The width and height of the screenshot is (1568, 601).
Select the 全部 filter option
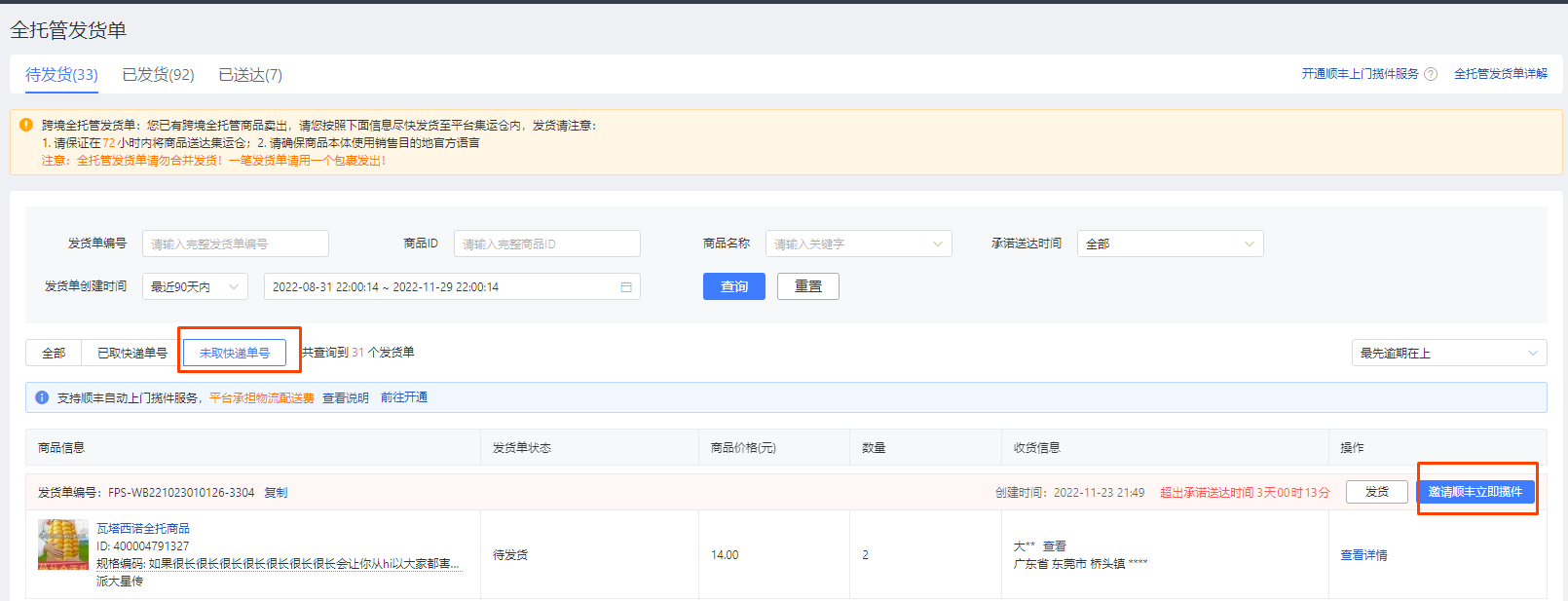point(54,353)
